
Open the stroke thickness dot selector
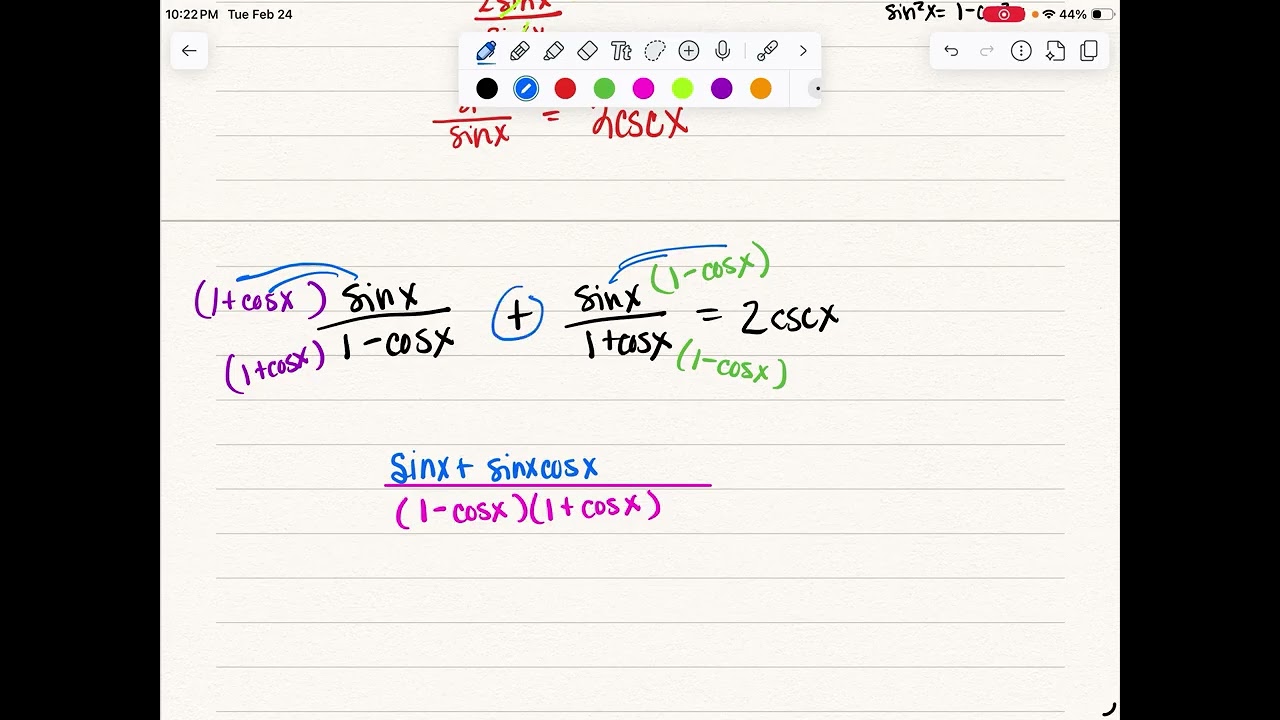pos(815,89)
